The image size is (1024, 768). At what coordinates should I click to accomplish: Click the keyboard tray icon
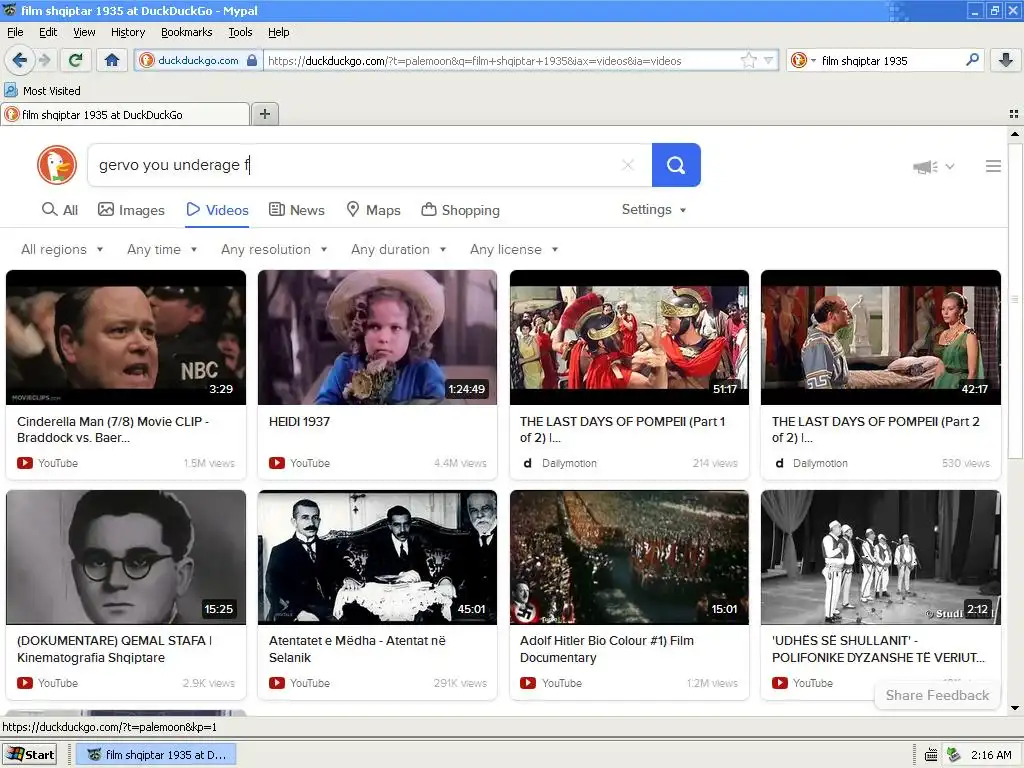931,755
